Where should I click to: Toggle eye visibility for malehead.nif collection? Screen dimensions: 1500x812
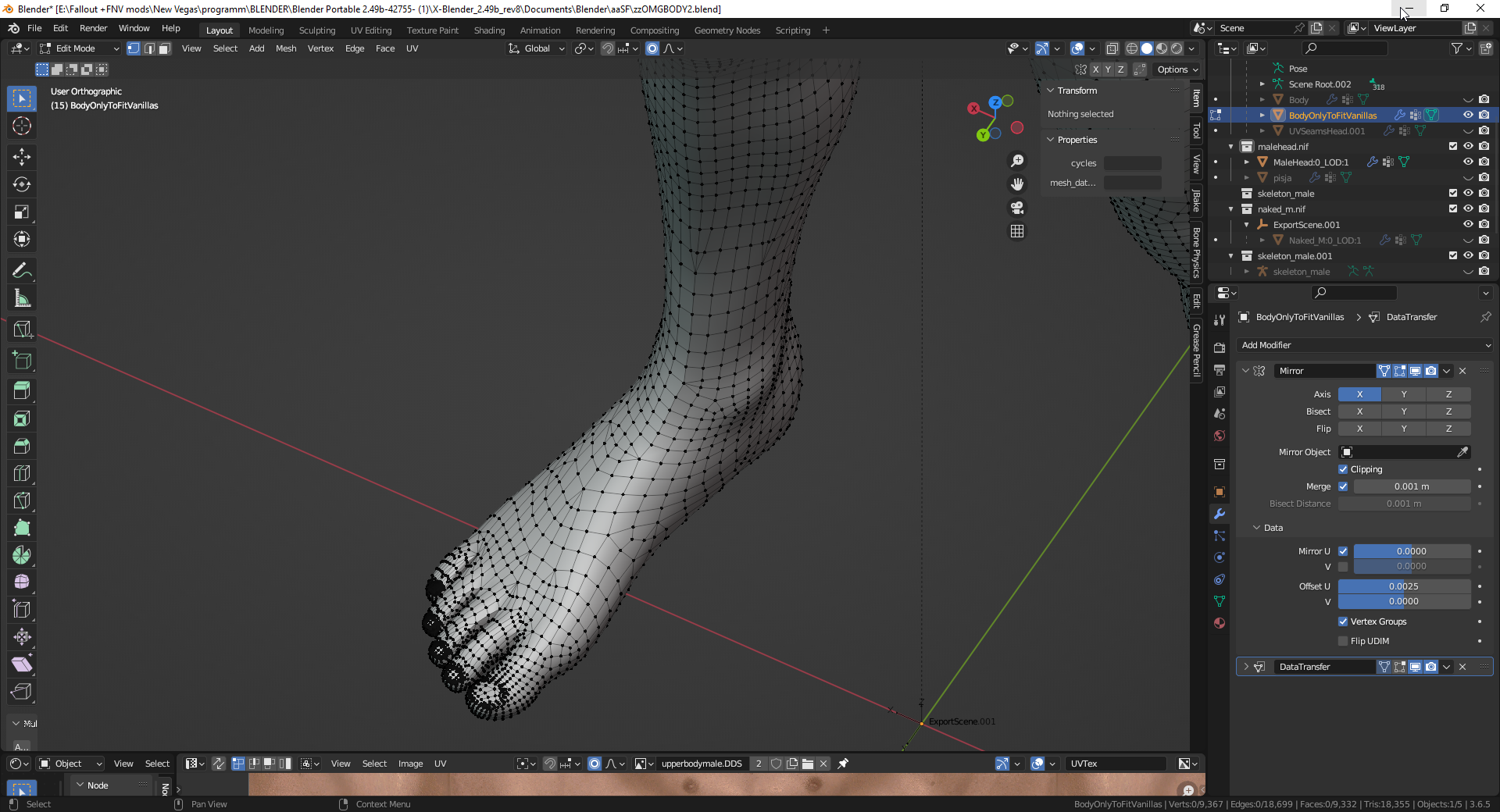1468,146
